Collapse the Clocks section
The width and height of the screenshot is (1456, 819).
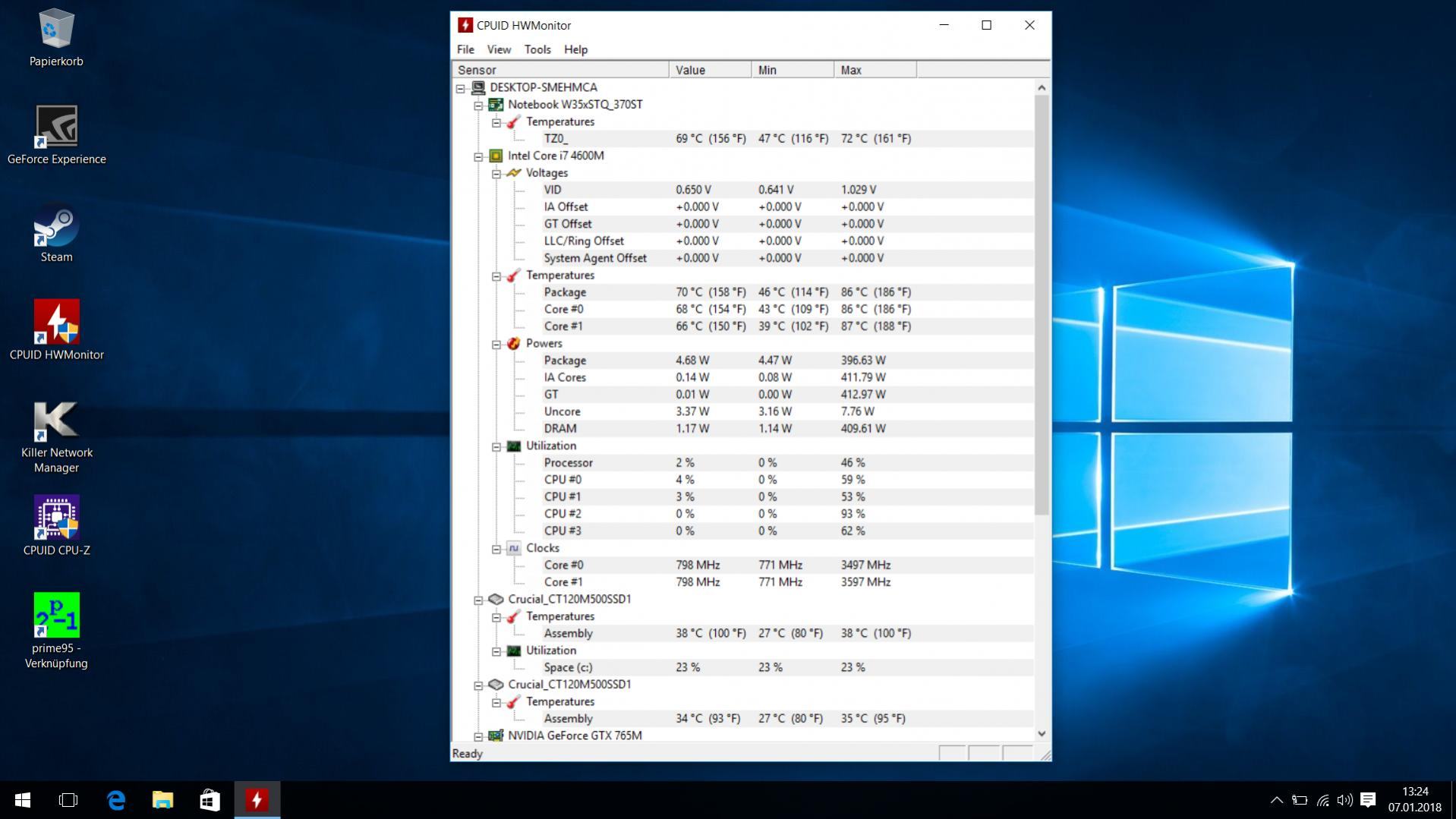click(x=496, y=549)
